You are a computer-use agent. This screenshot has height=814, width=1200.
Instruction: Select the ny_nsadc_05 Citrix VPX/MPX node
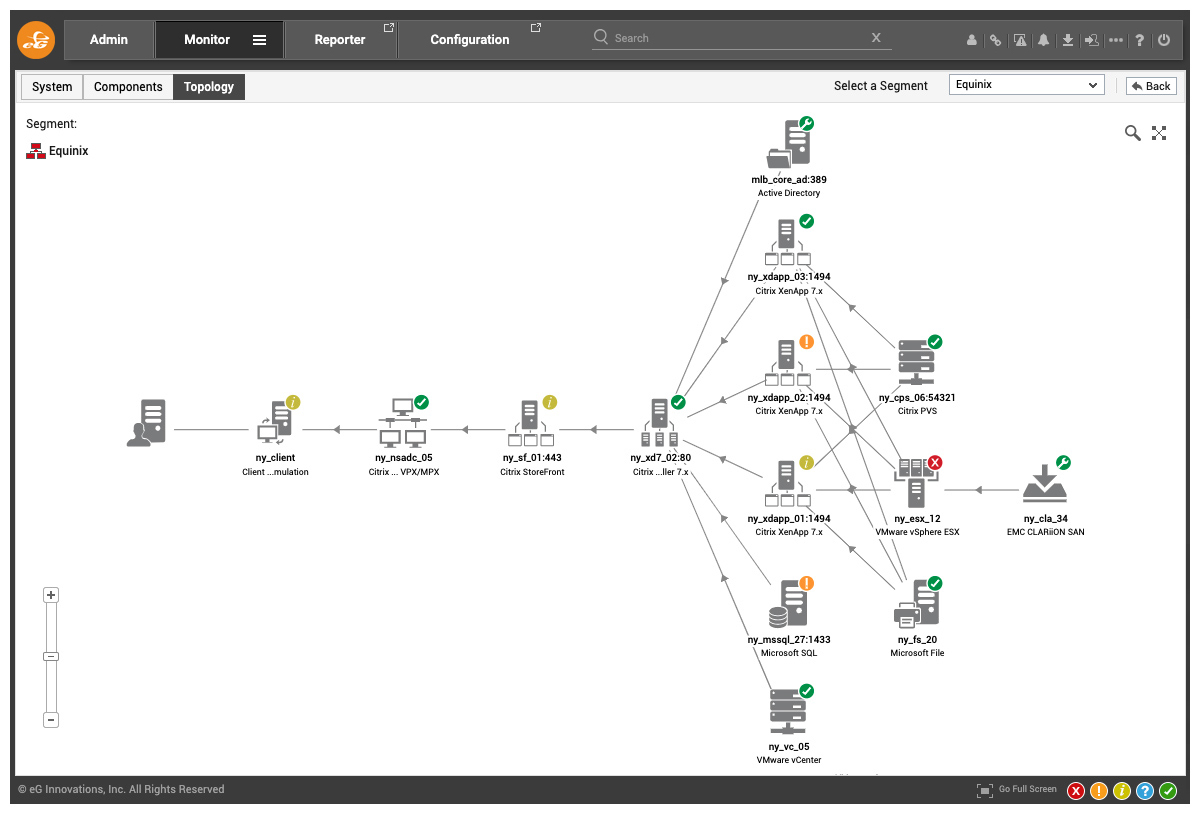coord(403,423)
